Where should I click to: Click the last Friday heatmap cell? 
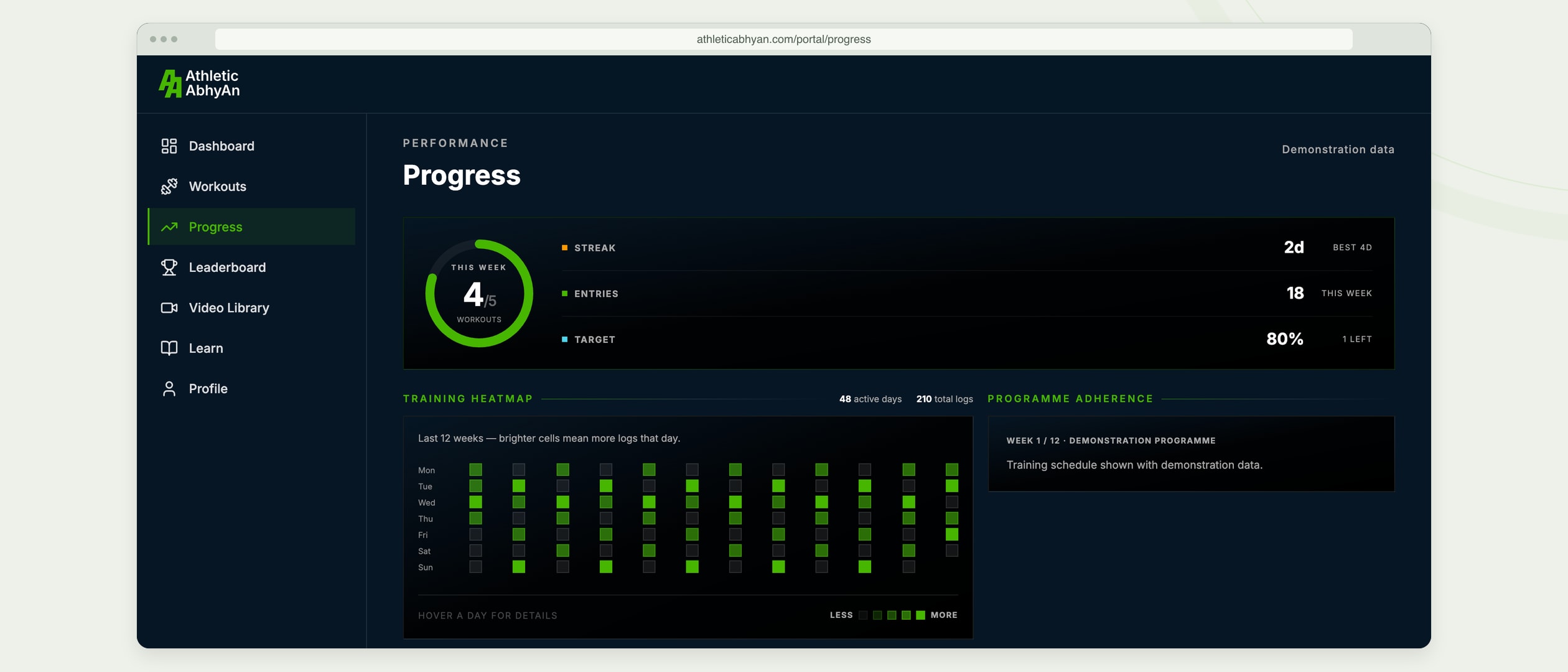click(951, 534)
